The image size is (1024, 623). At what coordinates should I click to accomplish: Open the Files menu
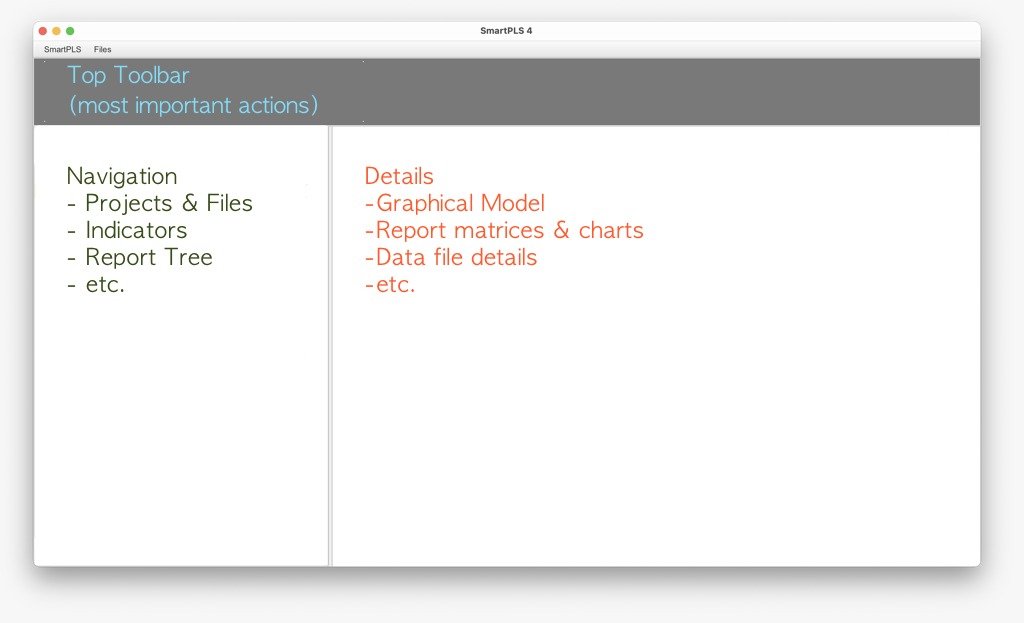point(103,49)
